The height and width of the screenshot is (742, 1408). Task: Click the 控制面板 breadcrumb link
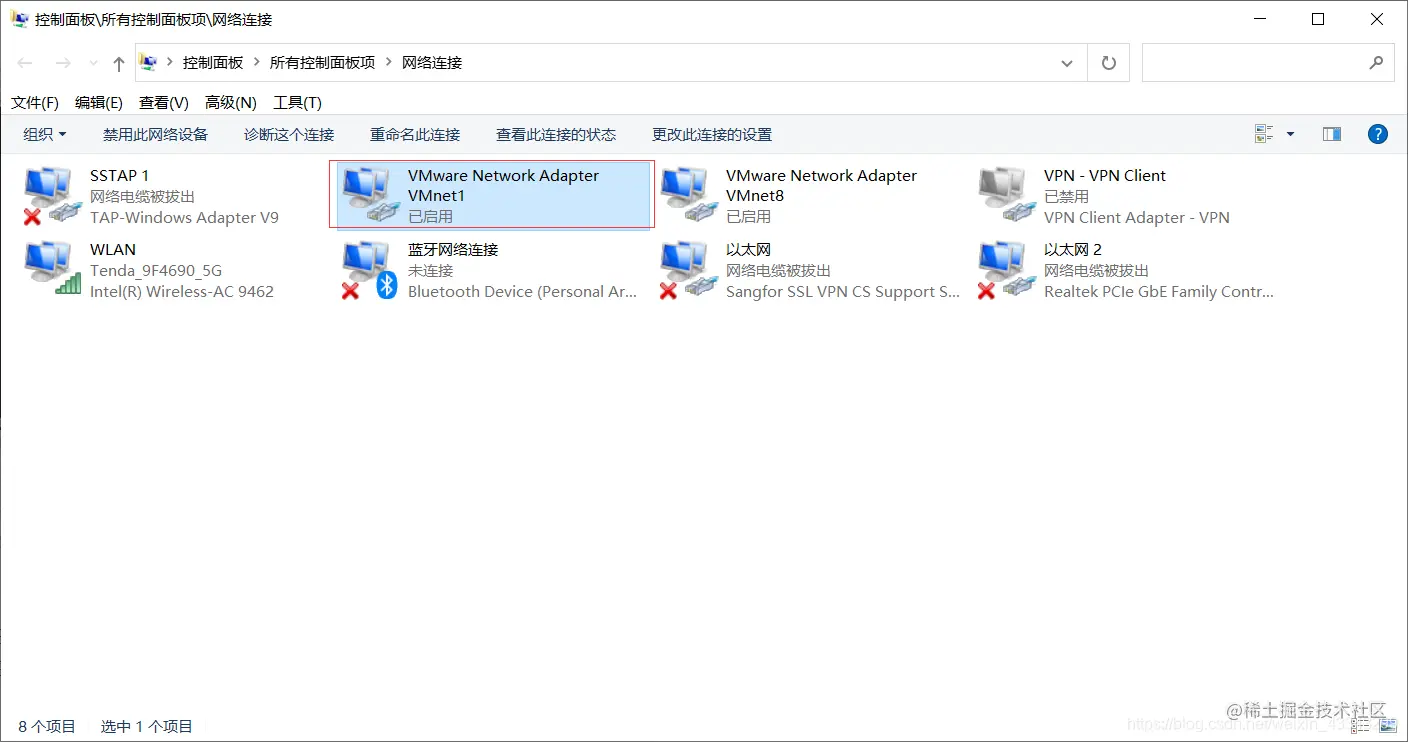[213, 62]
